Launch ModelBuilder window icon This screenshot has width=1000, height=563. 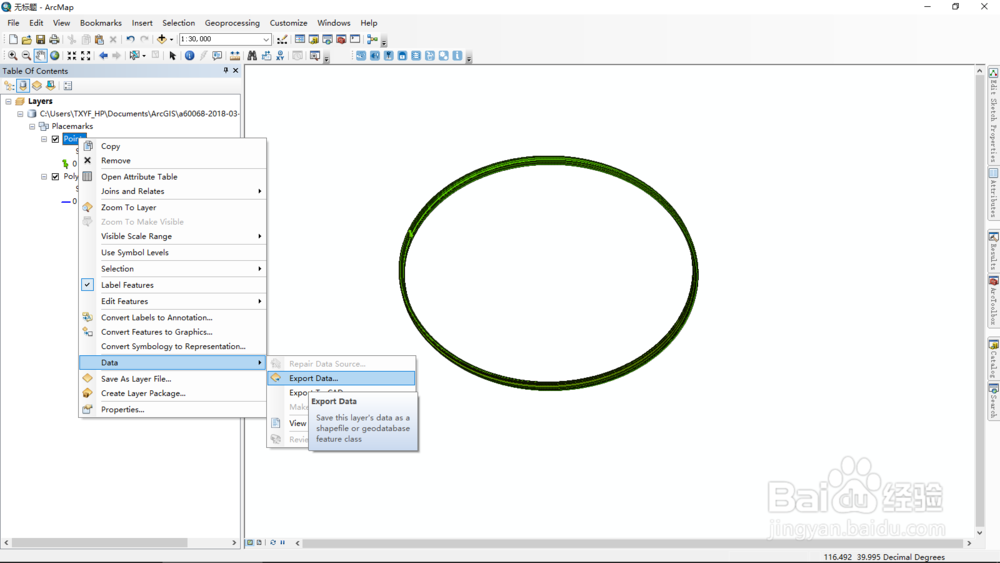[x=372, y=40]
